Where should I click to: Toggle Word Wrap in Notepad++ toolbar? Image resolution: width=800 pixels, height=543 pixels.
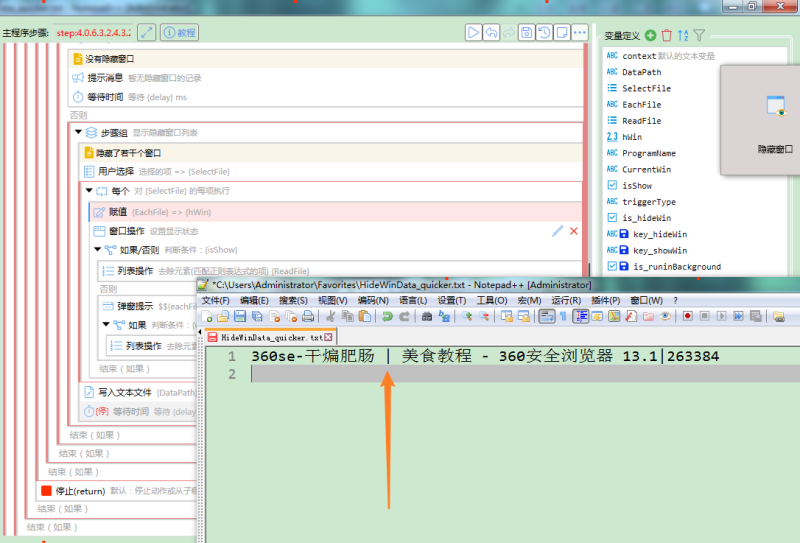(546, 316)
